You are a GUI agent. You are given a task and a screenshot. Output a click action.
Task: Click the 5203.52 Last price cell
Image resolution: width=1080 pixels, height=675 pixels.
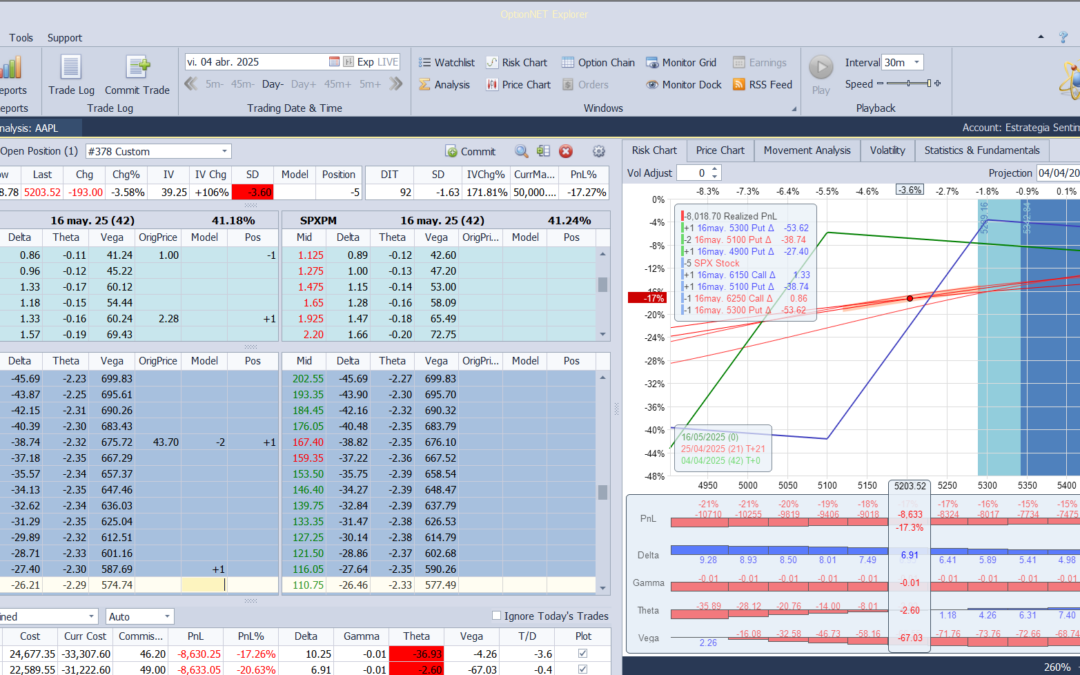point(42,192)
